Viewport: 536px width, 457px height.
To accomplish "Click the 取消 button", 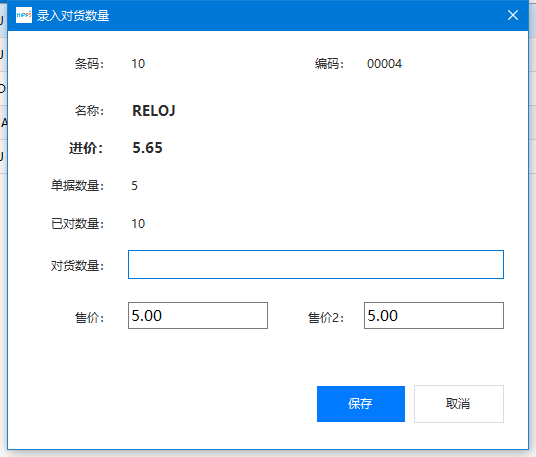I will click(x=459, y=404).
